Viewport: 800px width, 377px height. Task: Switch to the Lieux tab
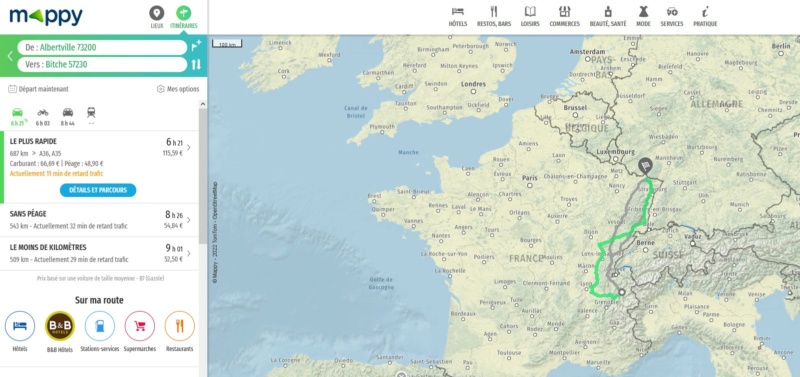coord(157,16)
